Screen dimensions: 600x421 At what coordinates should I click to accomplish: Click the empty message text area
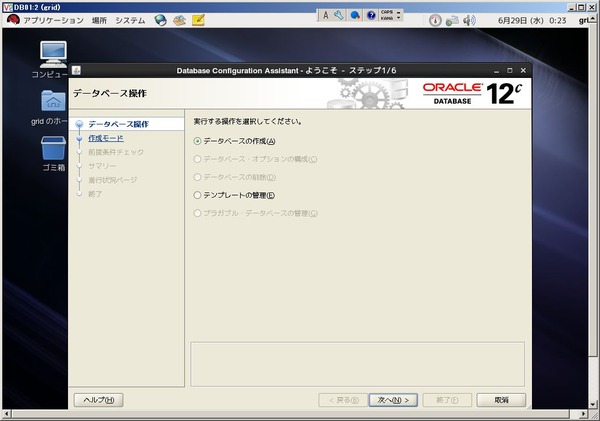357,364
